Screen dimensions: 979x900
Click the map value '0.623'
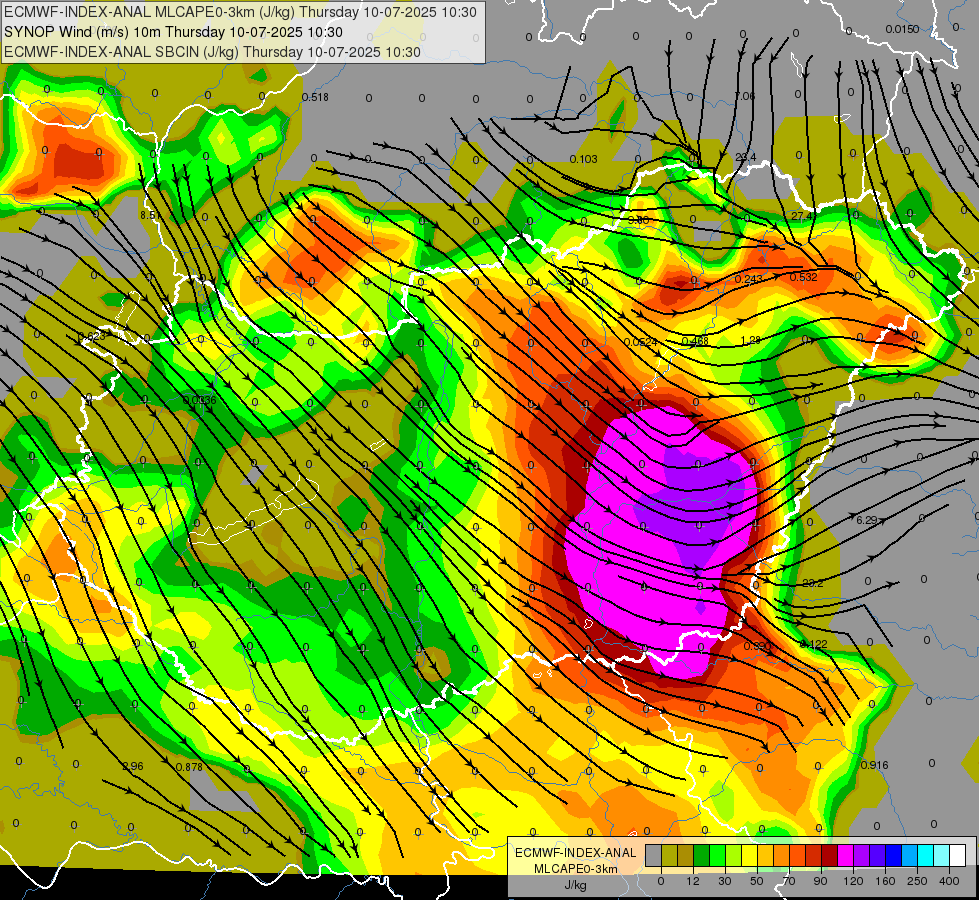(92, 336)
